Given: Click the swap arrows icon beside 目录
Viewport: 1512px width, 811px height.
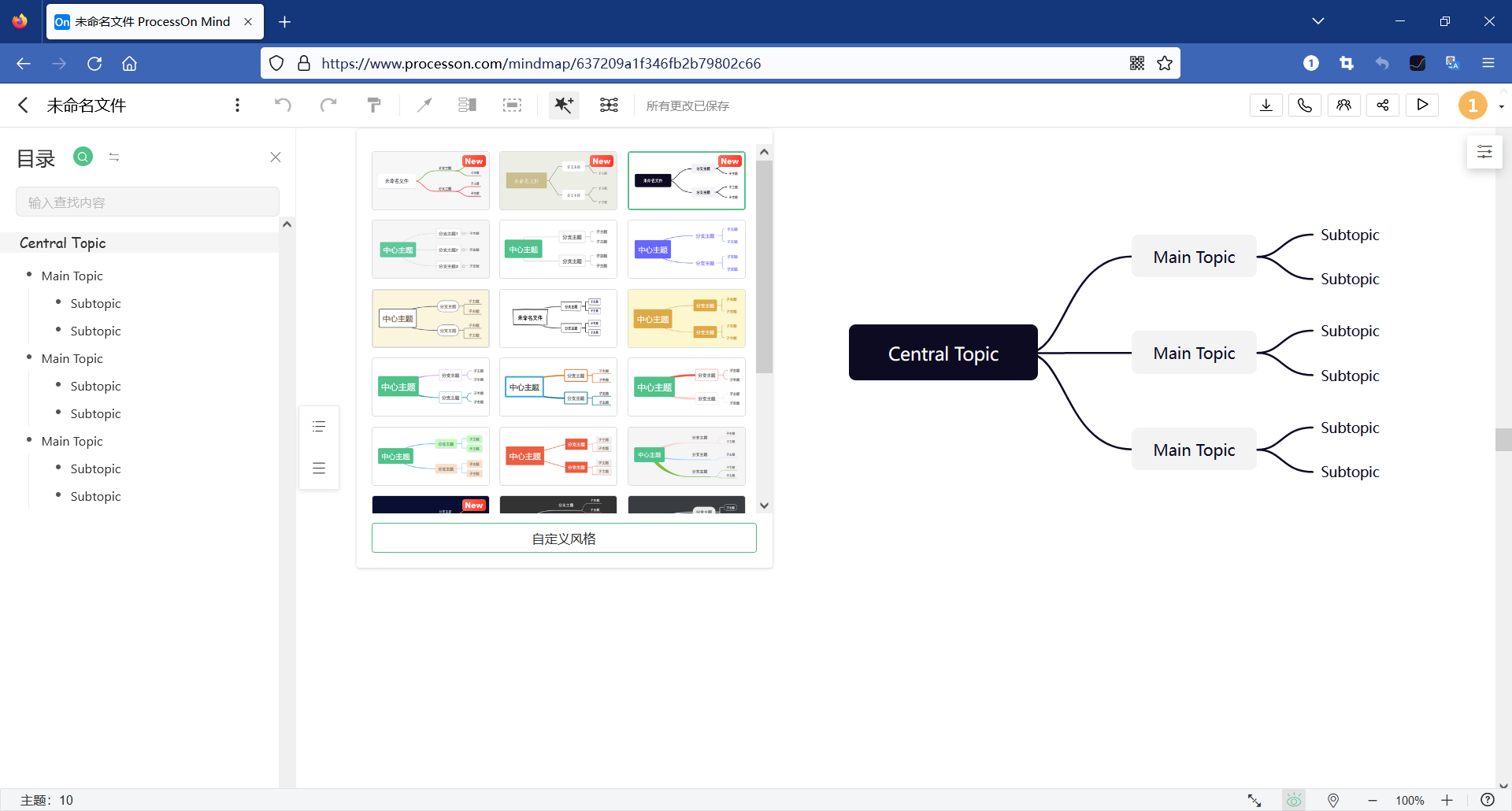Looking at the screenshot, I should [x=114, y=157].
